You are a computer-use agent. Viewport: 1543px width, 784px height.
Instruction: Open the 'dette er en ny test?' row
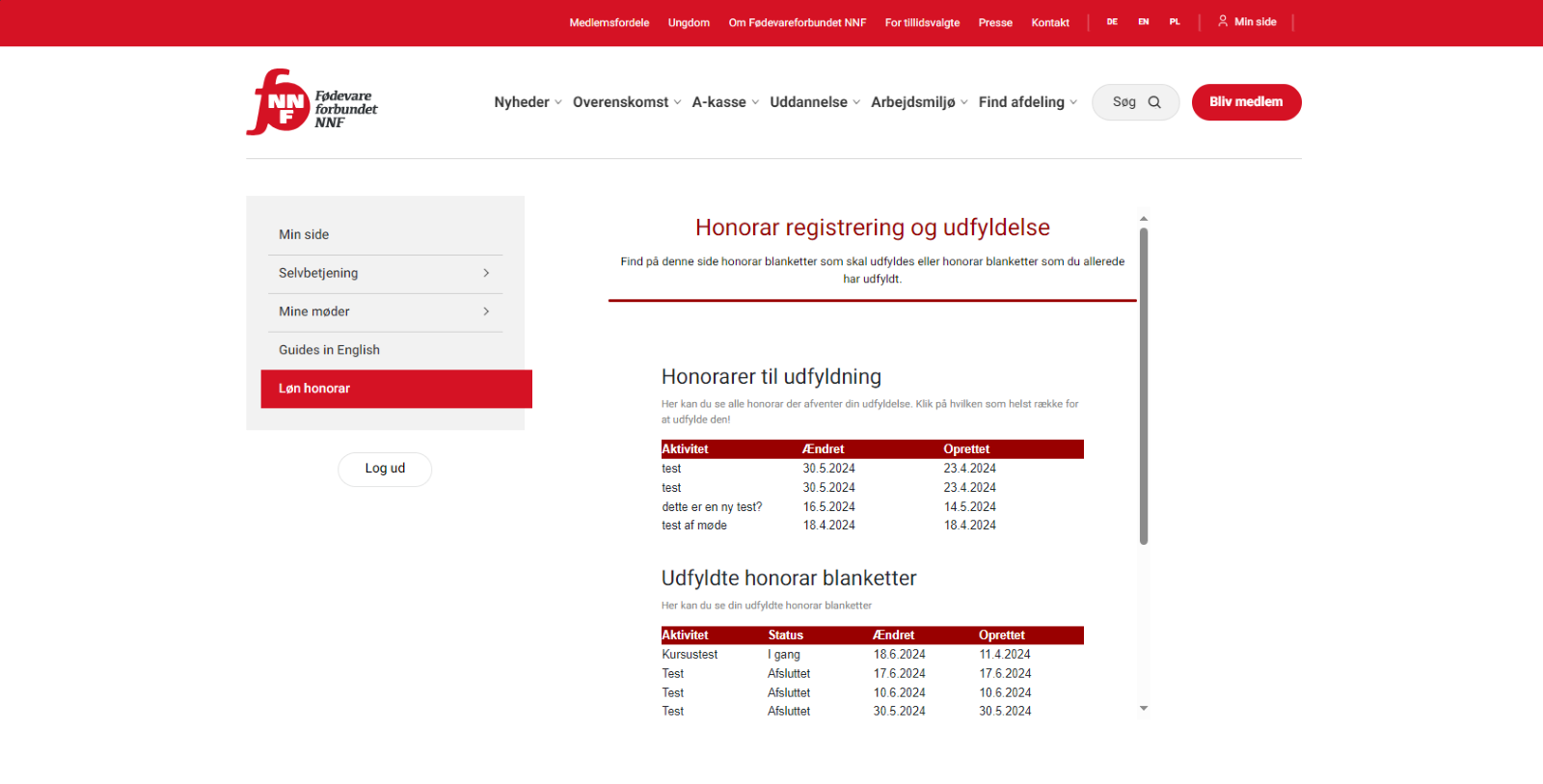pyautogui.click(x=712, y=507)
